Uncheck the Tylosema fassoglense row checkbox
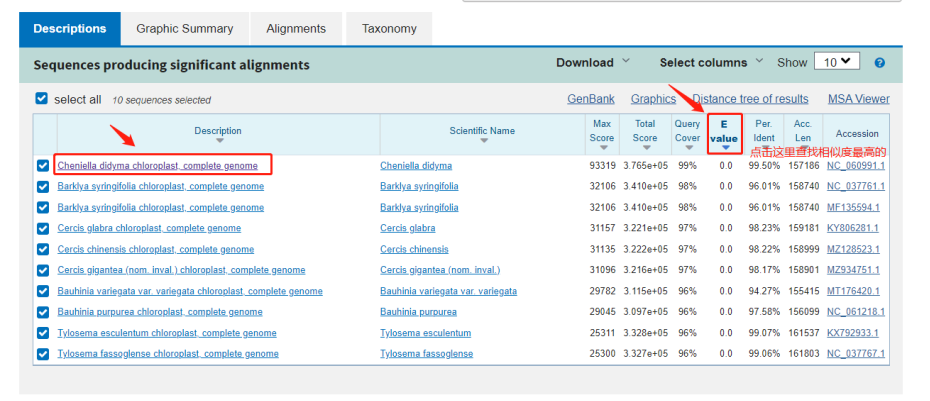Image resolution: width=930 pixels, height=401 pixels. tap(43, 354)
